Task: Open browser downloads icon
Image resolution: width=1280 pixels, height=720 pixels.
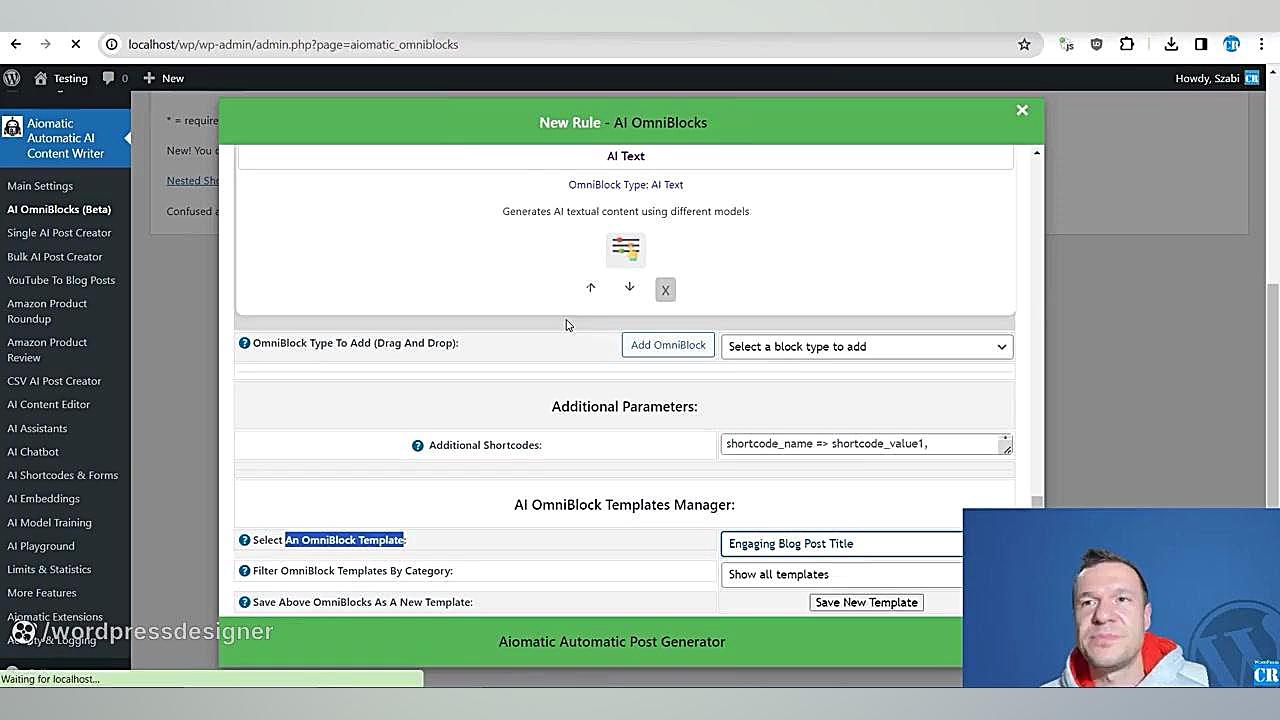Action: 1171,44
